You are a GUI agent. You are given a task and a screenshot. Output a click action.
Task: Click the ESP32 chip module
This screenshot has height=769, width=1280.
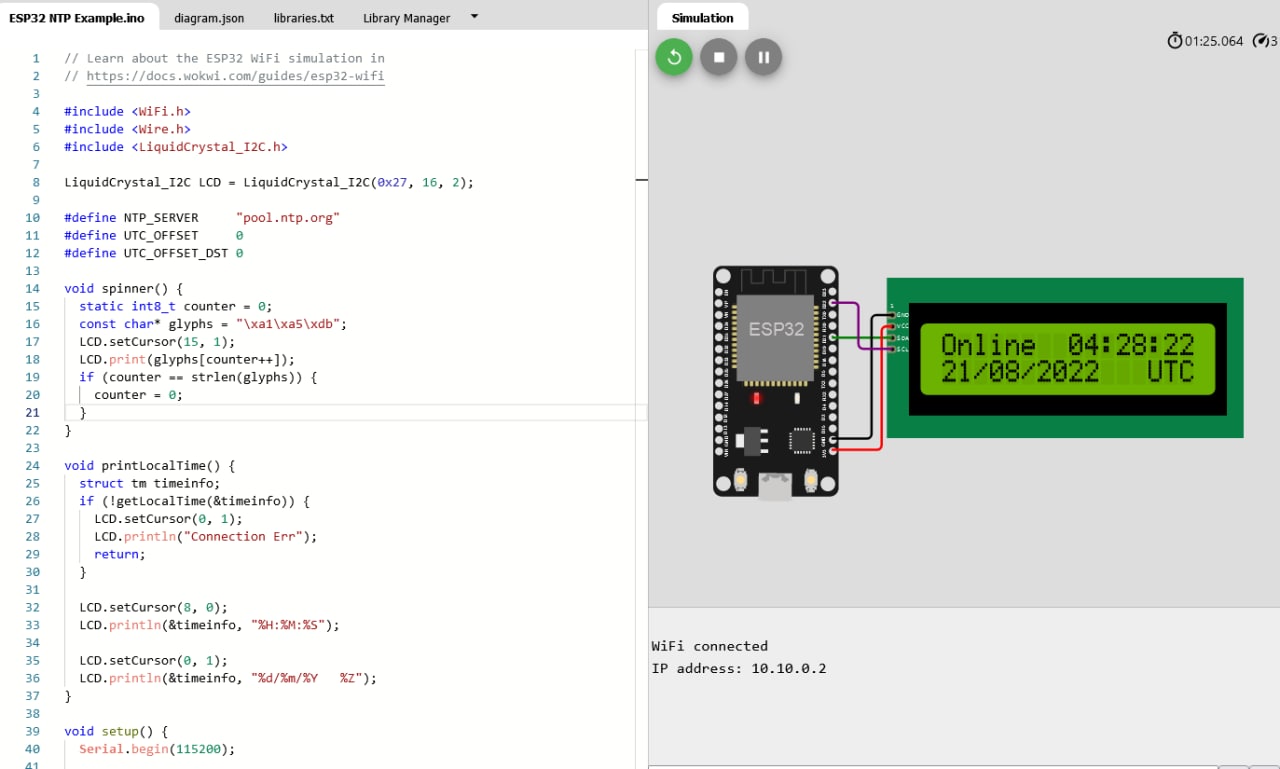tap(775, 337)
